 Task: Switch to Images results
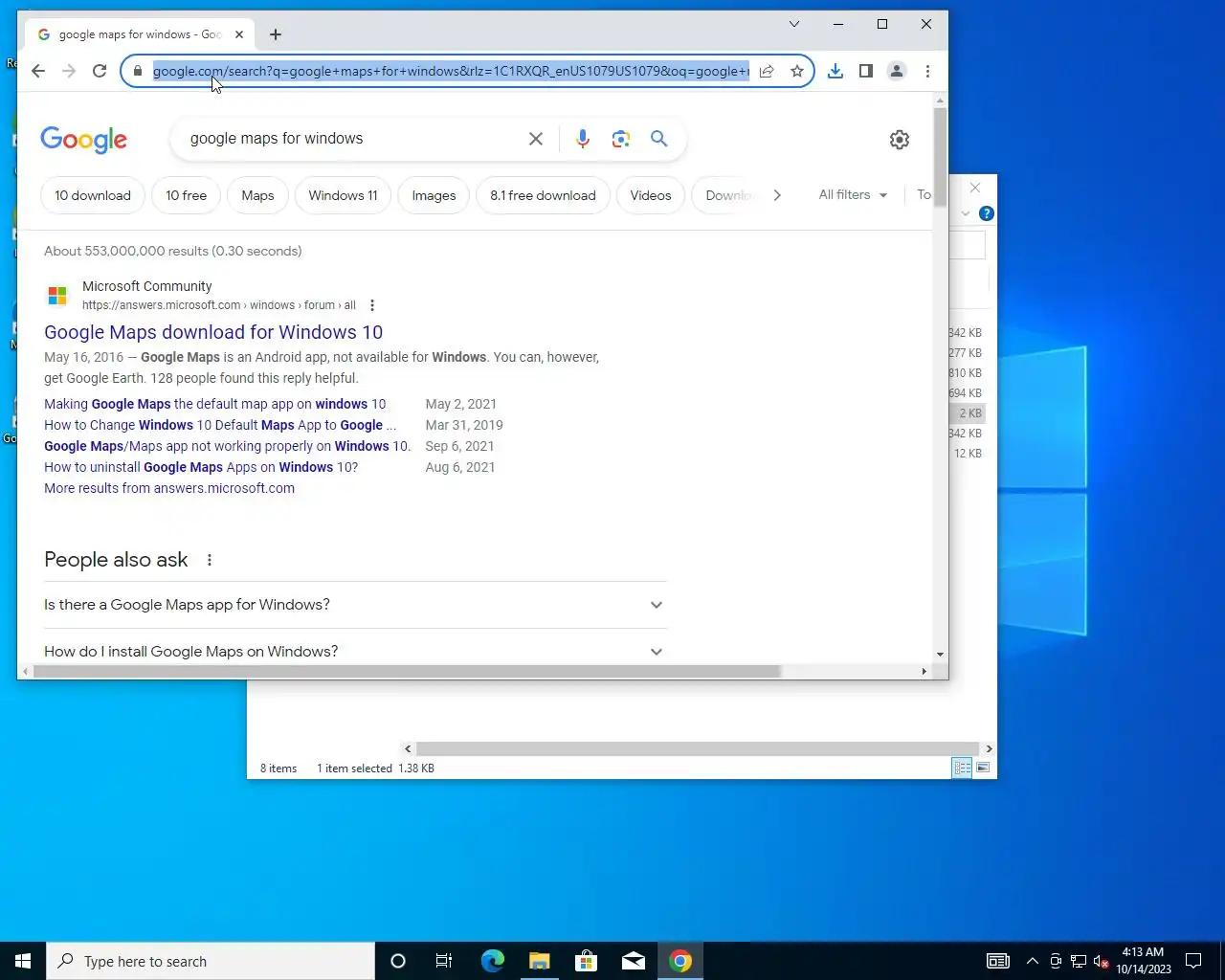434,195
